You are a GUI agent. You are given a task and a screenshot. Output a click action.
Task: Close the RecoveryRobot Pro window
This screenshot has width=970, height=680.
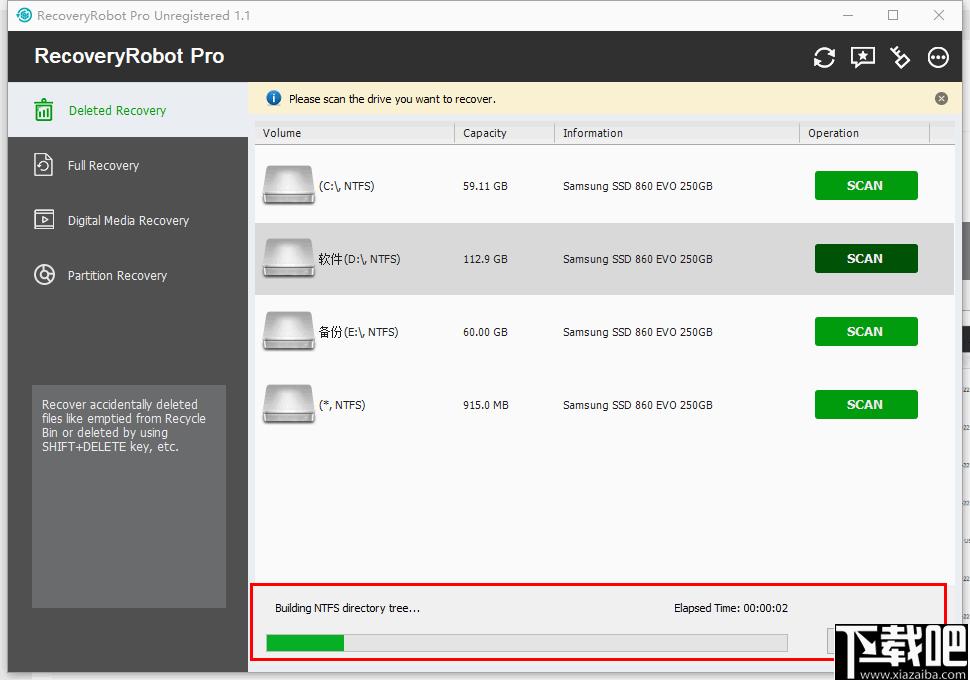(938, 15)
